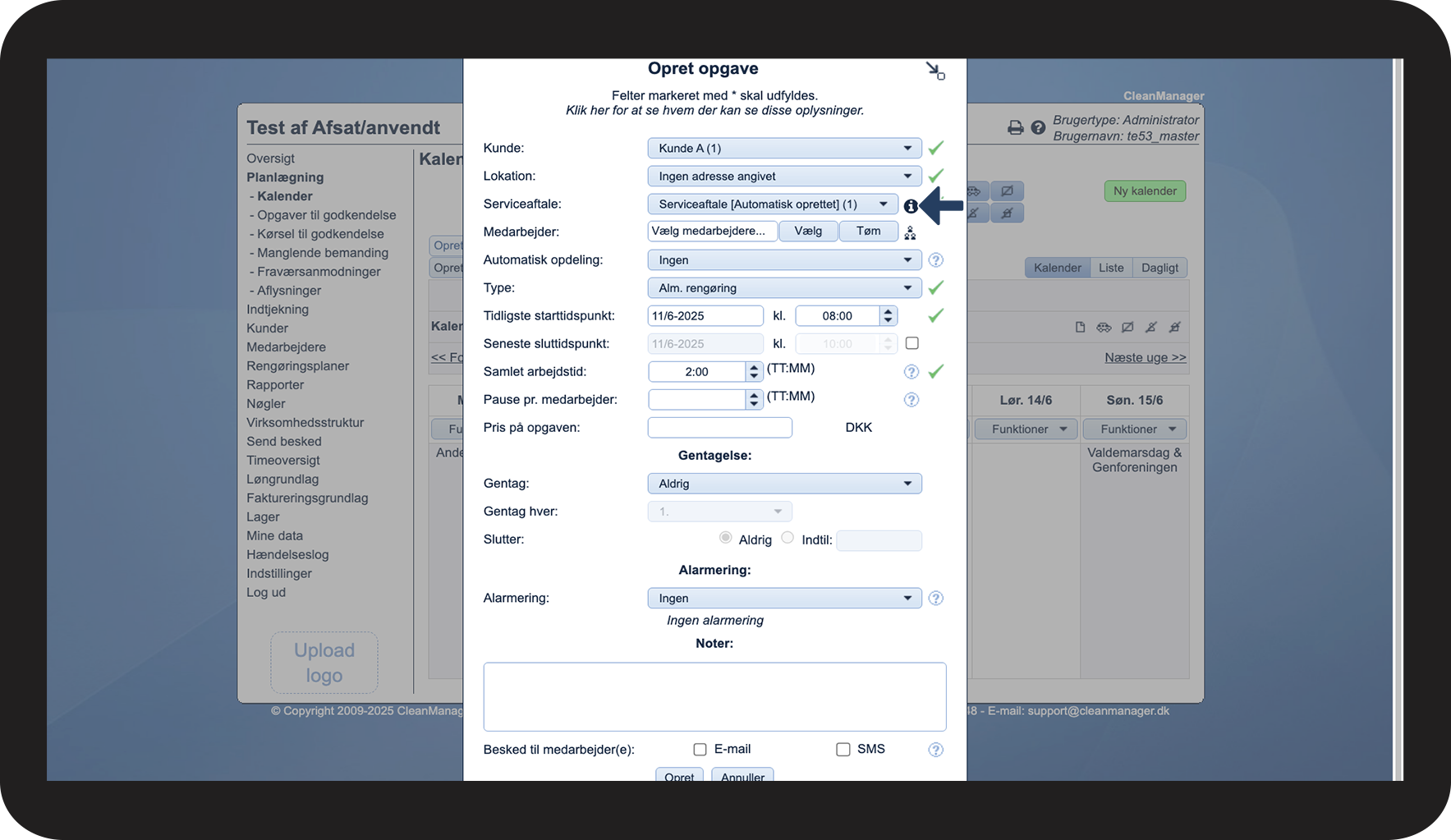
Task: Open the Gentag hver dropdown
Action: (720, 512)
